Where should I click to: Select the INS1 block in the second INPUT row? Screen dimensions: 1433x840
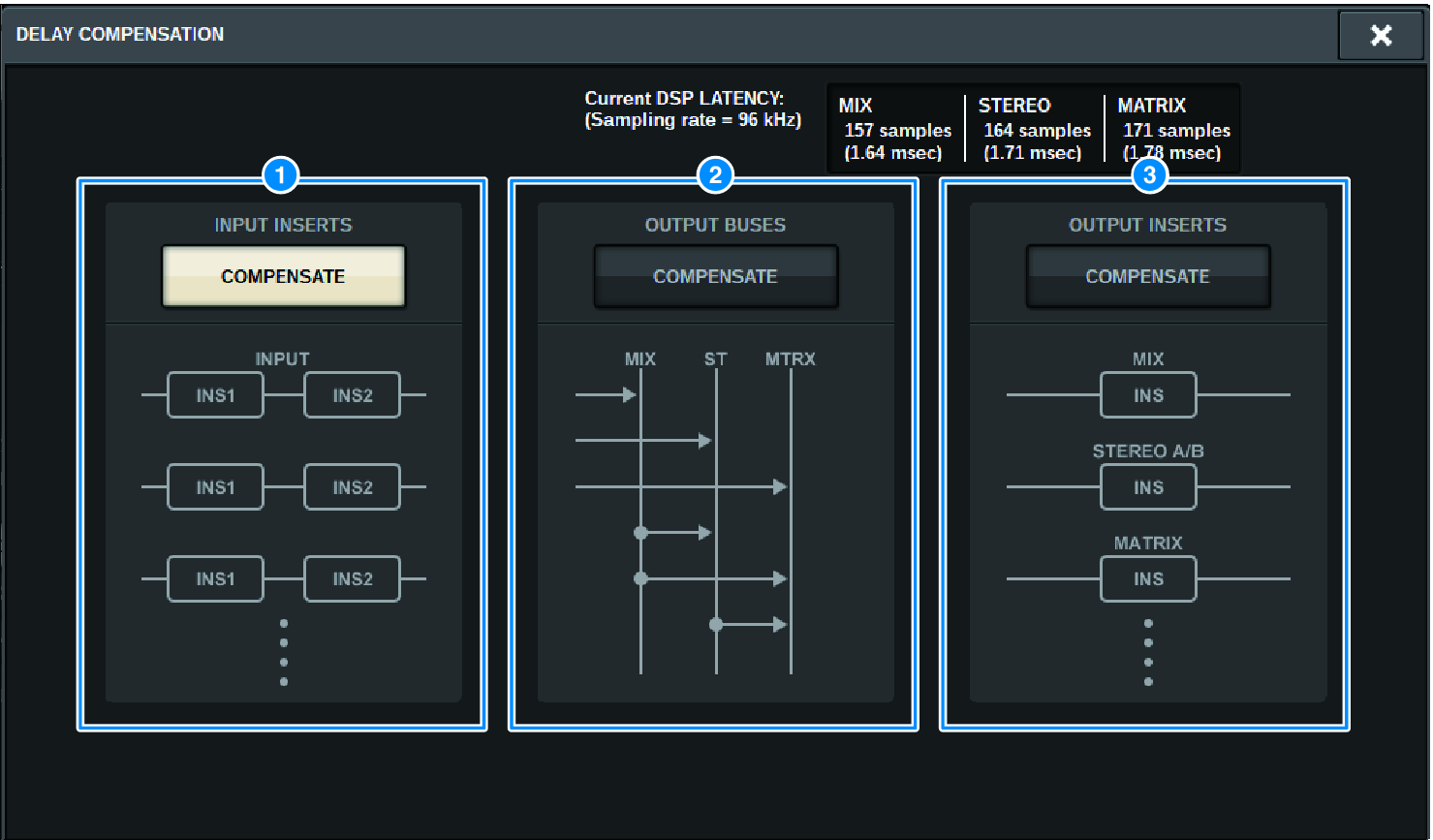[215, 486]
